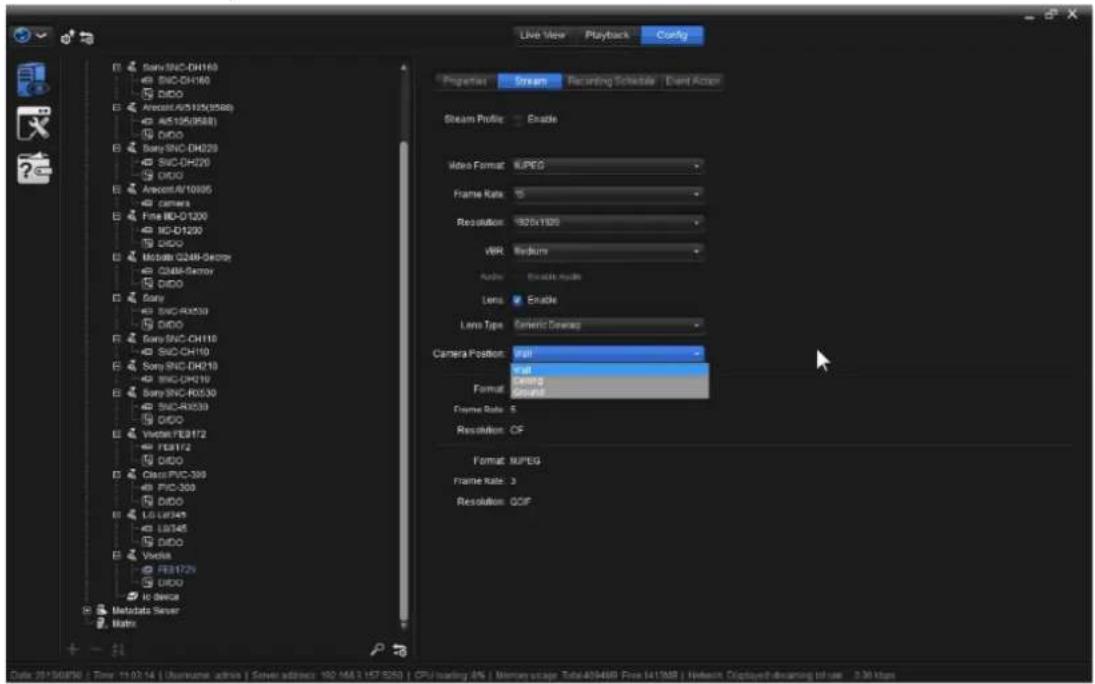
Task: Click the ic device node icon
Action: pyautogui.click(x=133, y=597)
